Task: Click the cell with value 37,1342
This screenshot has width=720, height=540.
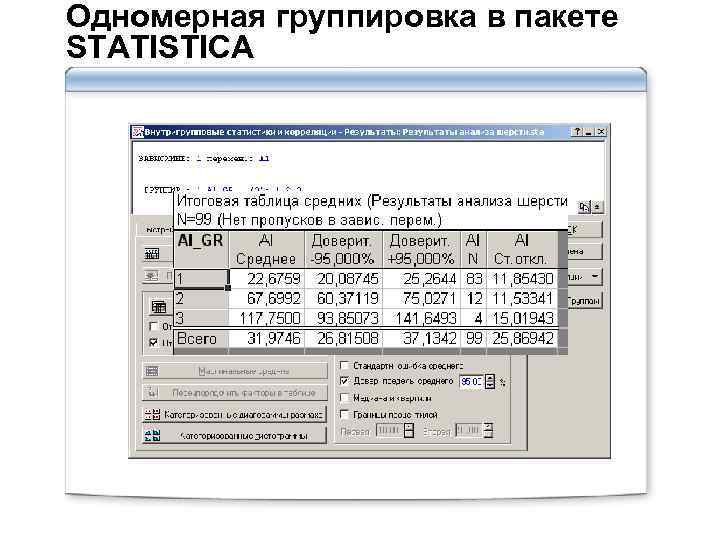Action: (422, 338)
